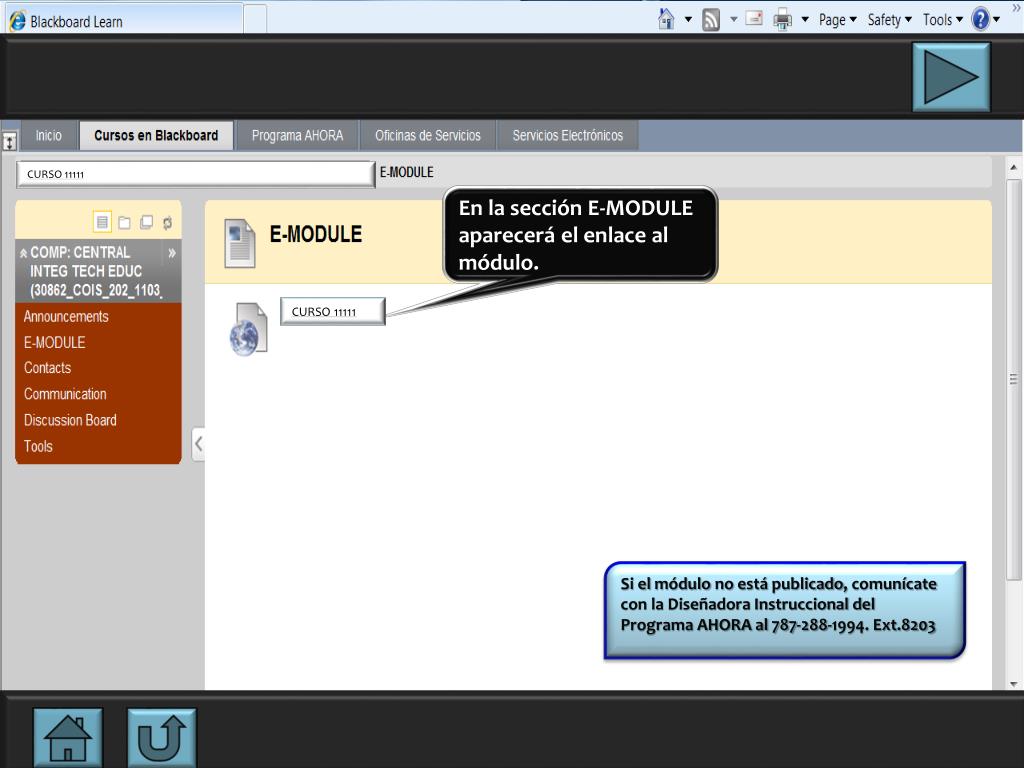The height and width of the screenshot is (768, 1024).
Task: Open Tools in course sidebar menu
Action: pyautogui.click(x=39, y=446)
